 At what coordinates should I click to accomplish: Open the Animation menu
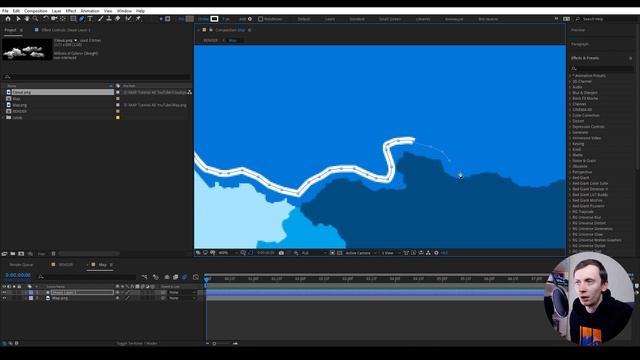90,11
